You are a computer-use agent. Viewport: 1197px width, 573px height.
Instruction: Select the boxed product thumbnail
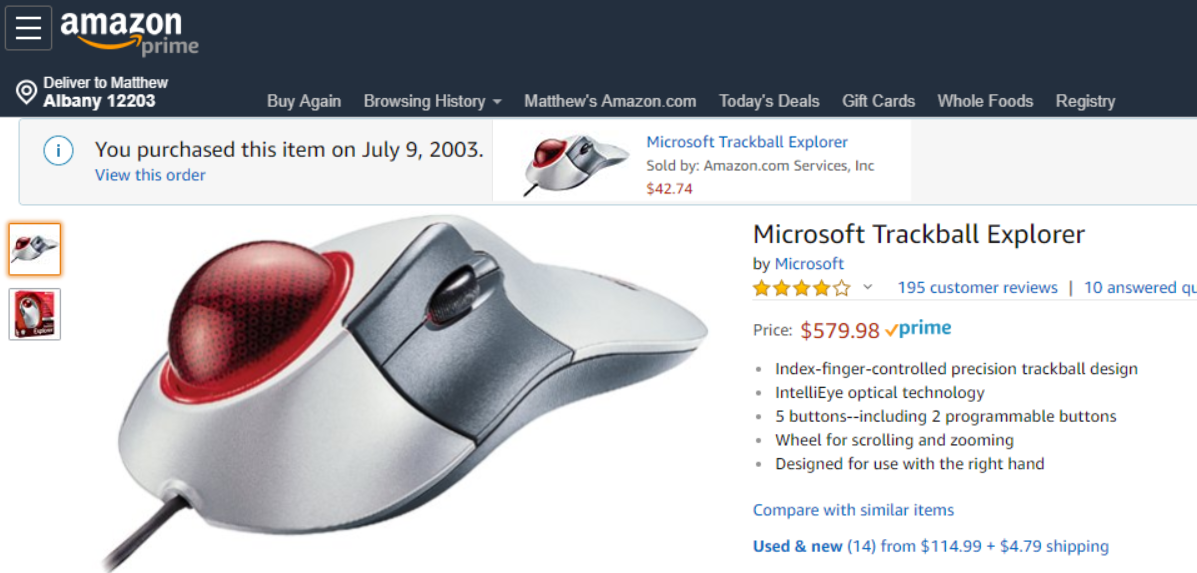35,314
